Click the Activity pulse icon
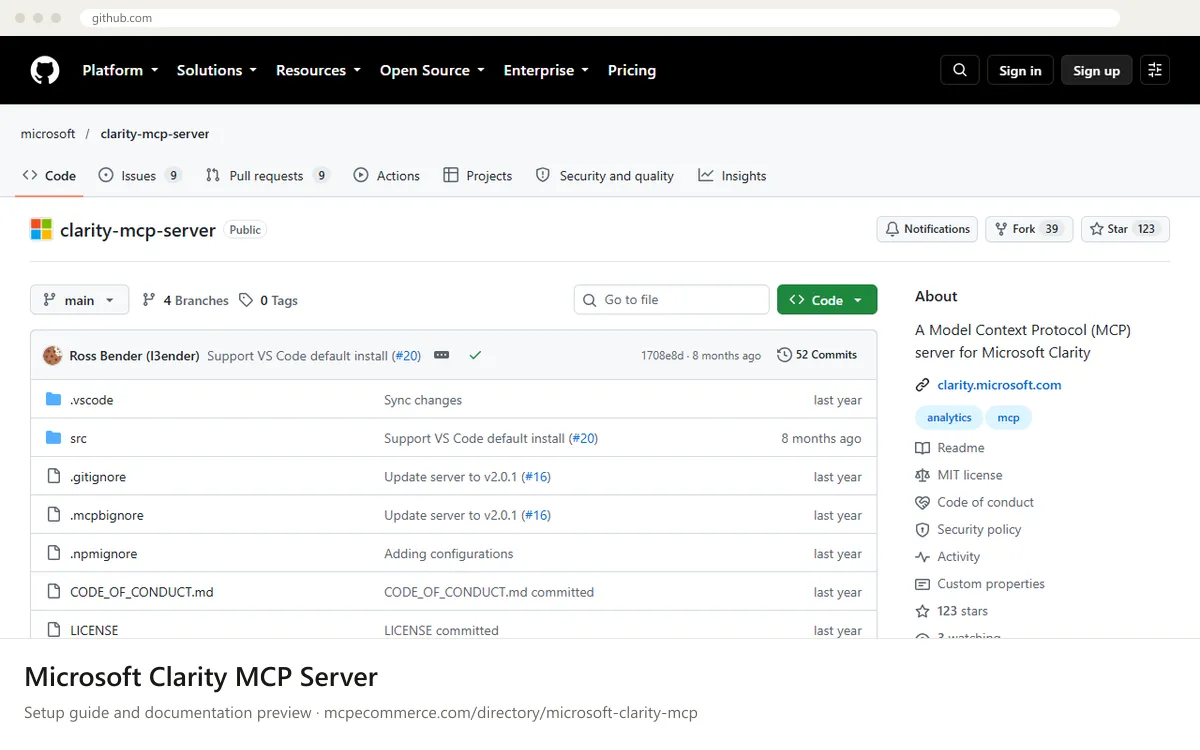1200x750 pixels. coord(922,557)
